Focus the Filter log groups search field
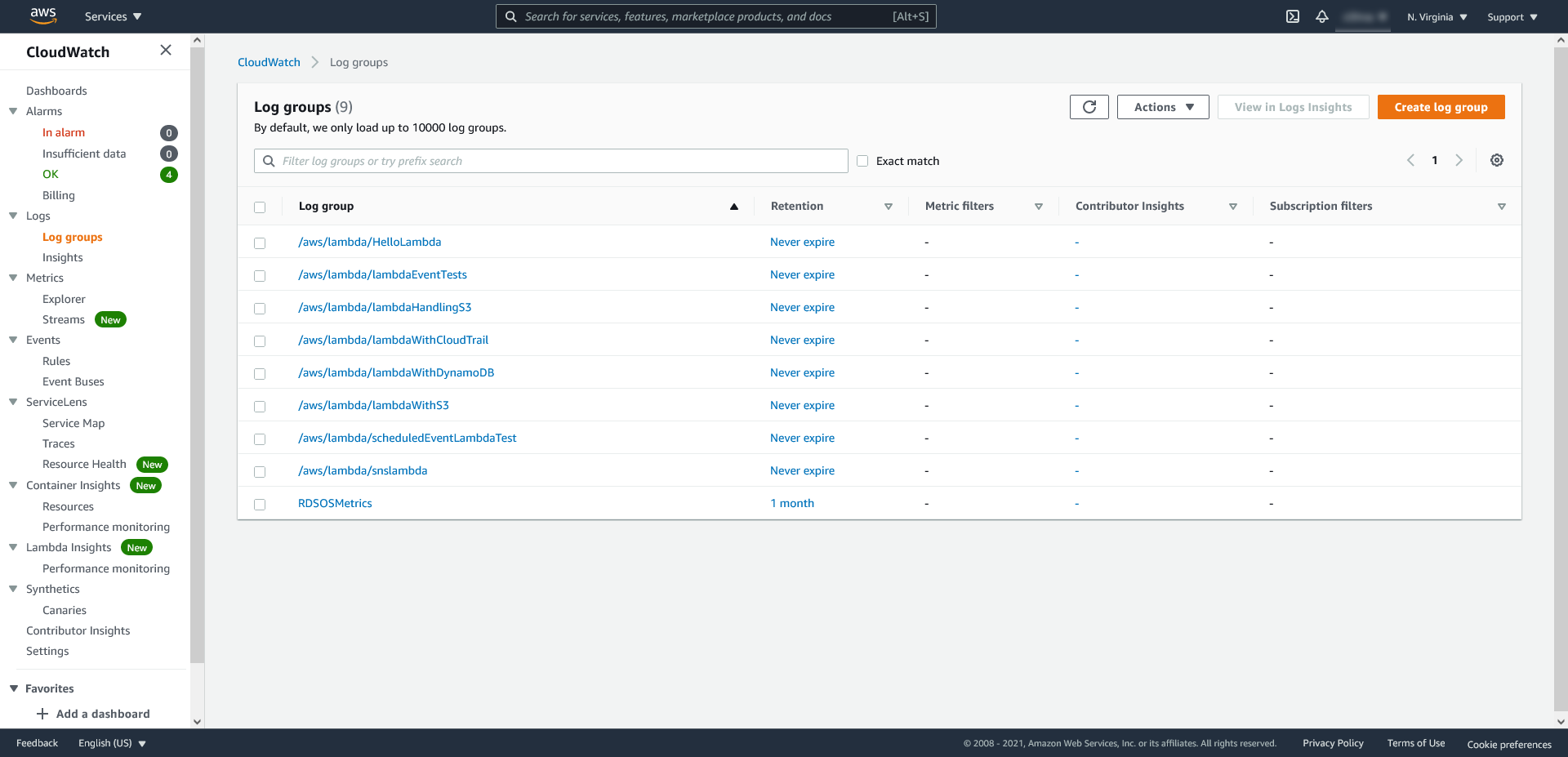Viewport: 1568px width, 757px height. coord(550,161)
